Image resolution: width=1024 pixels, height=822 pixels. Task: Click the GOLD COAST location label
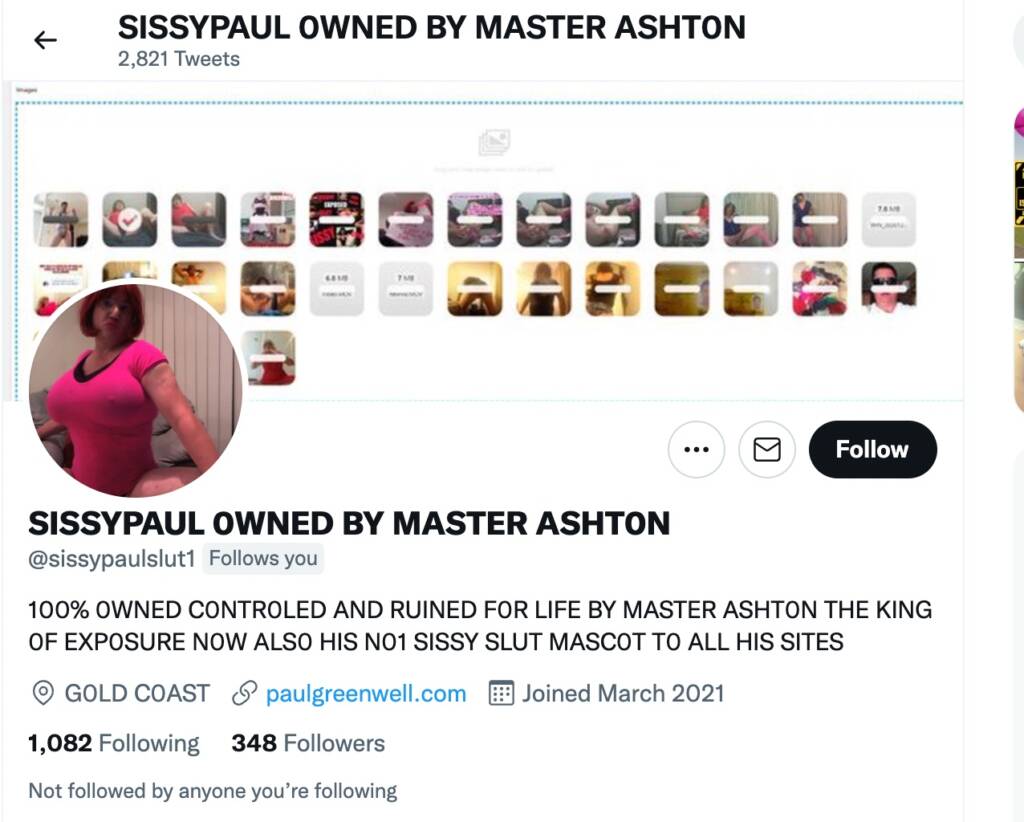(x=137, y=693)
